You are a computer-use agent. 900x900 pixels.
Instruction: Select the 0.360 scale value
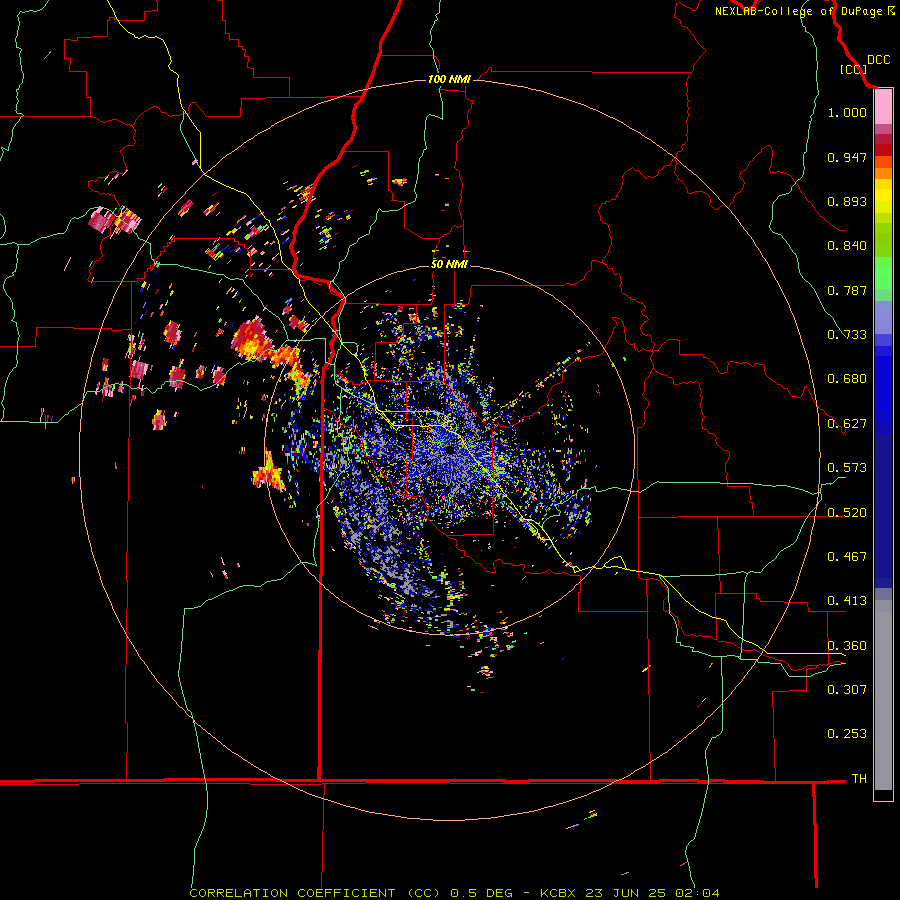point(847,646)
